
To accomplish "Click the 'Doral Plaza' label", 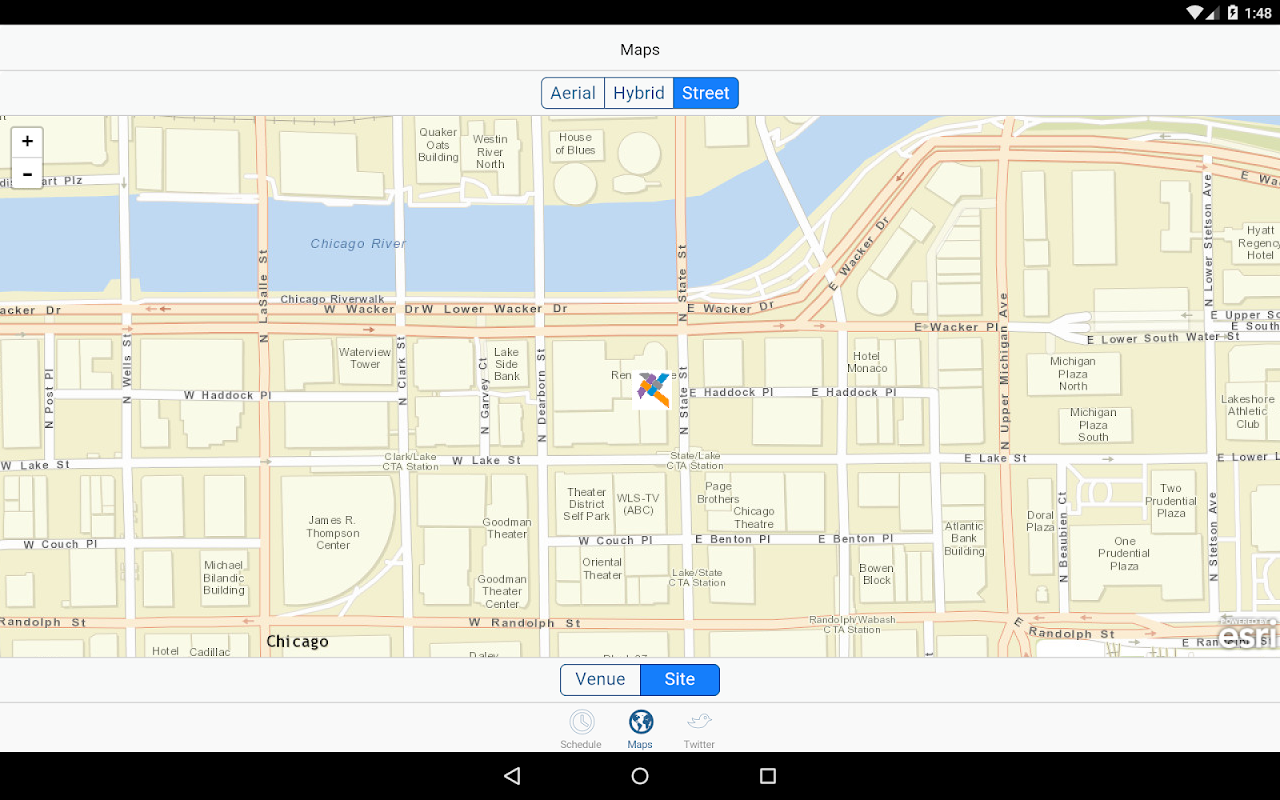I will tap(1040, 521).
